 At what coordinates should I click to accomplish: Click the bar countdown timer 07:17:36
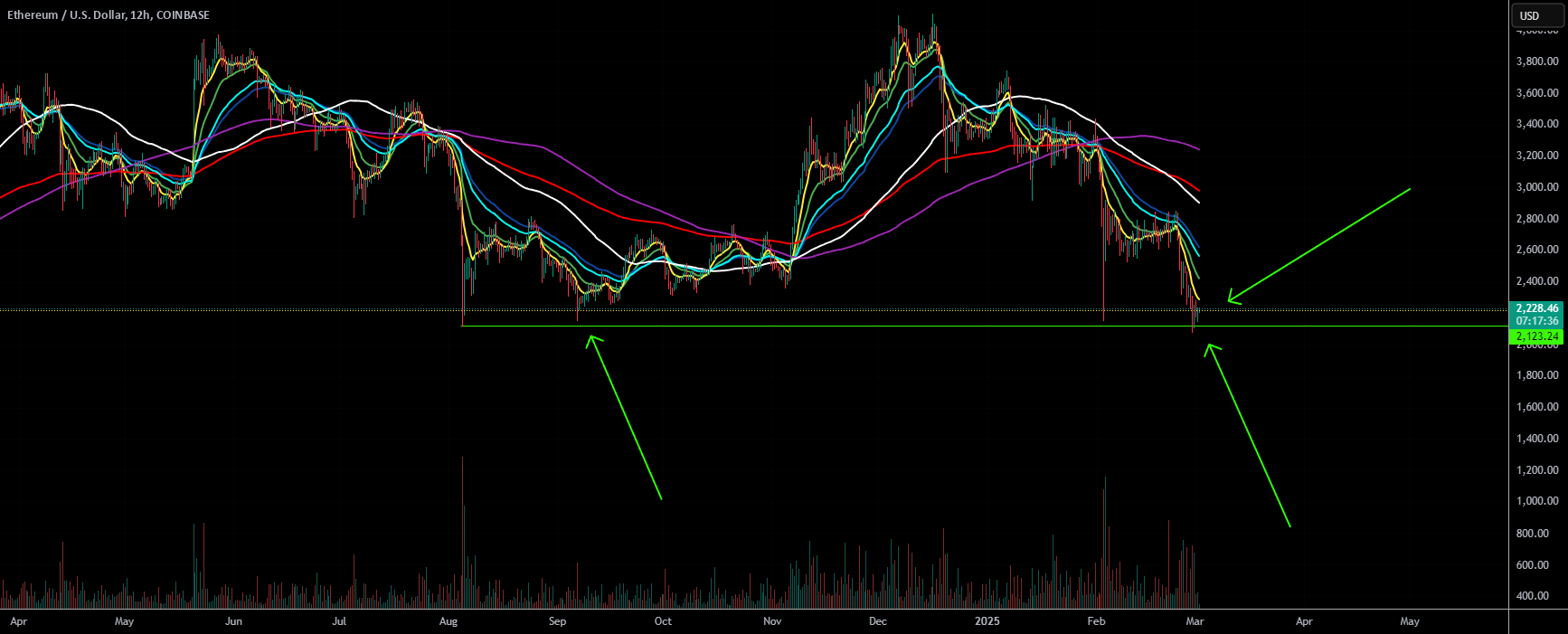coord(1537,321)
